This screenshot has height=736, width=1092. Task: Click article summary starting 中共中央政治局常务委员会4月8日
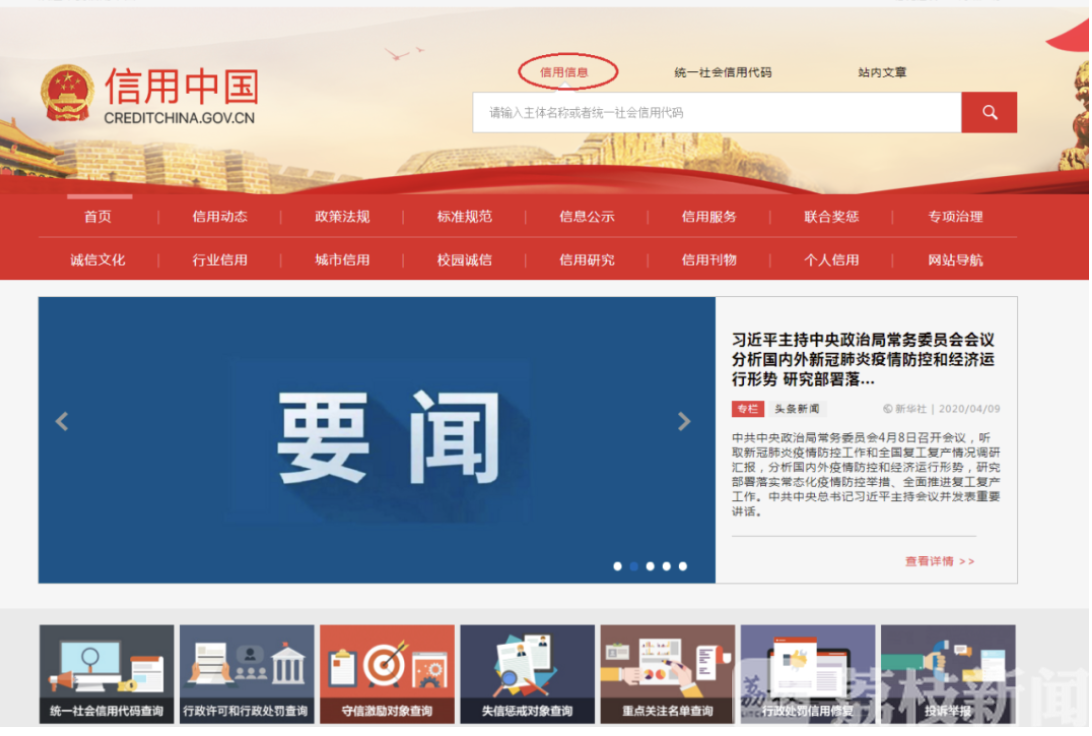pos(866,474)
